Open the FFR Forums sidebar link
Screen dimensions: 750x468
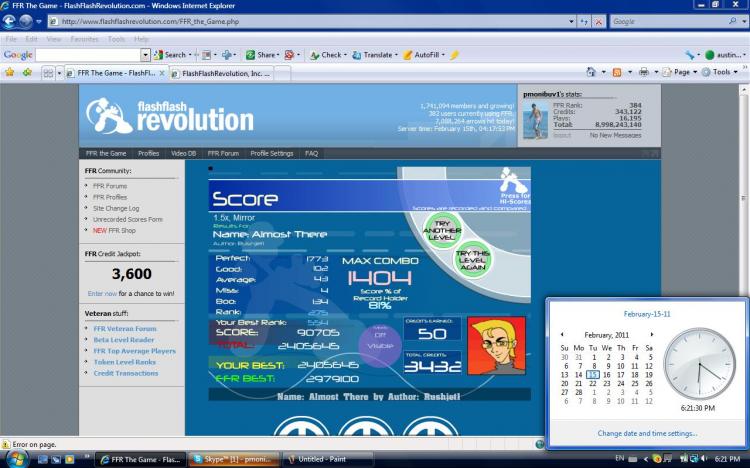[x=110, y=186]
